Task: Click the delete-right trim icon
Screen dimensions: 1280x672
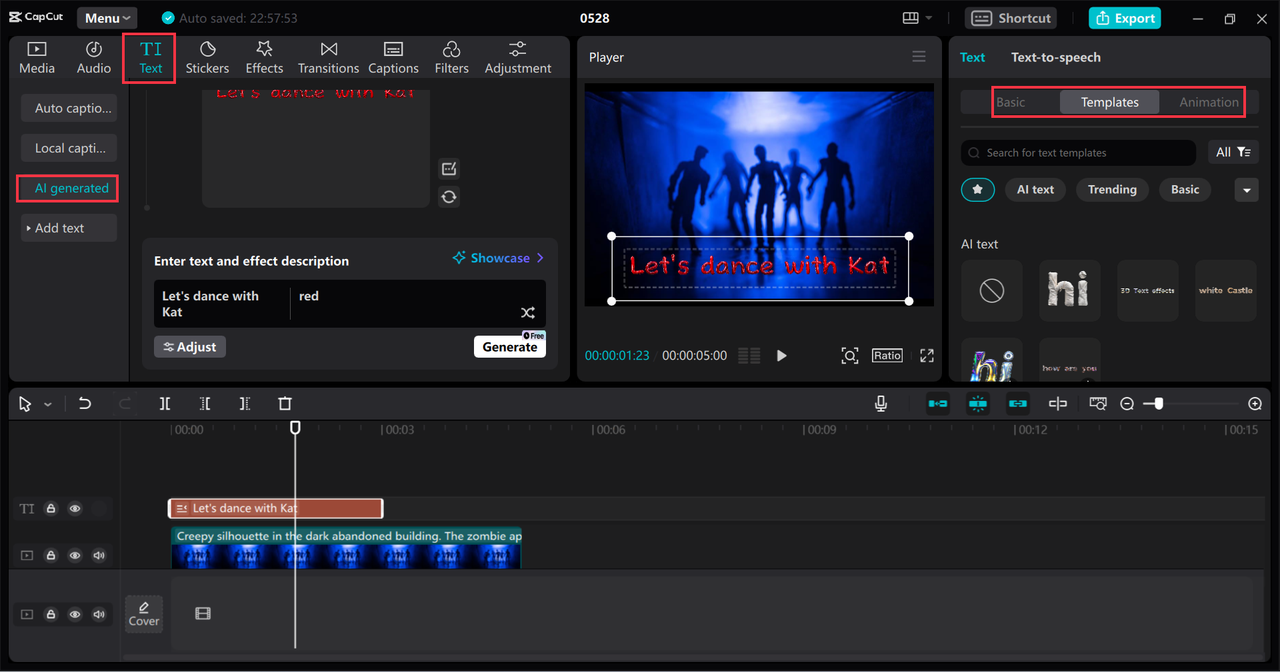Action: pyautogui.click(x=245, y=404)
